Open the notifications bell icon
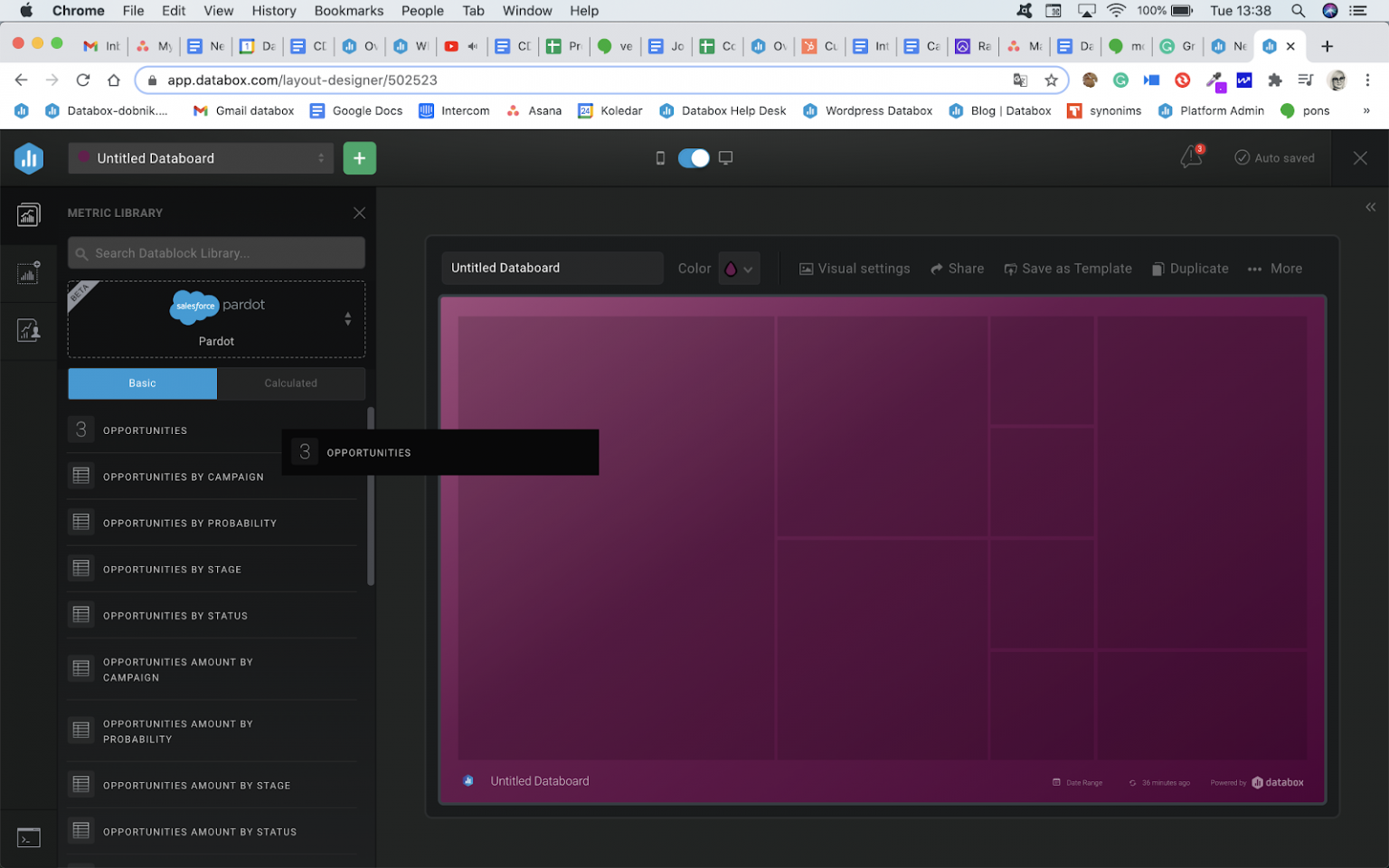This screenshot has width=1389, height=868. [1191, 157]
